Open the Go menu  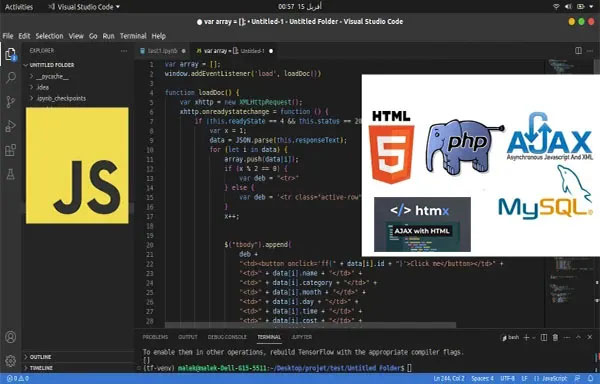pyautogui.click(x=93, y=36)
